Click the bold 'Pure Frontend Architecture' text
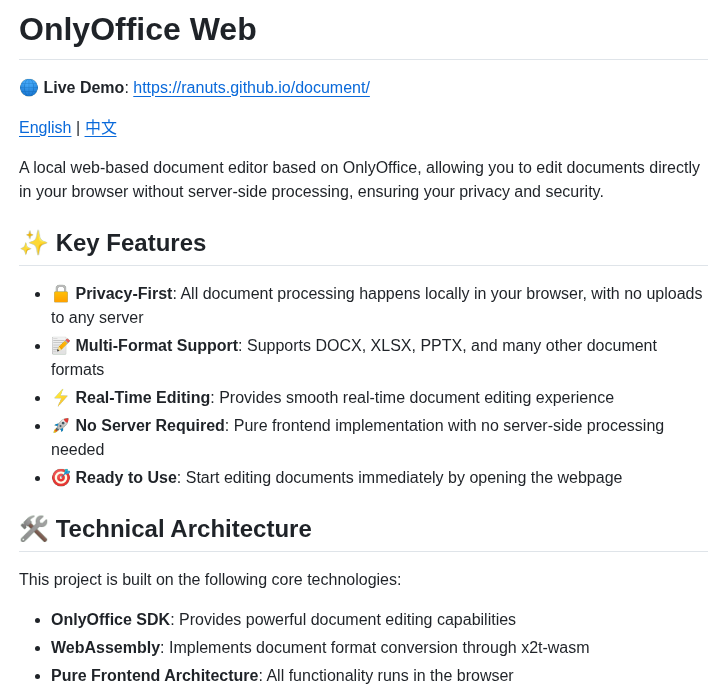725x691 pixels. tap(154, 675)
